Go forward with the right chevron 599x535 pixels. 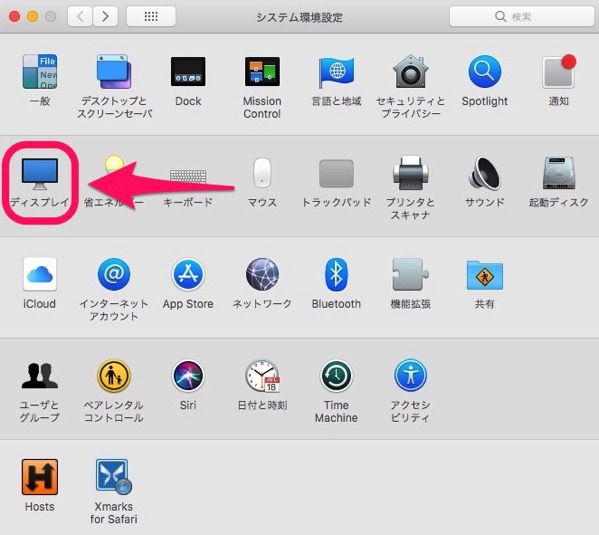click(105, 16)
